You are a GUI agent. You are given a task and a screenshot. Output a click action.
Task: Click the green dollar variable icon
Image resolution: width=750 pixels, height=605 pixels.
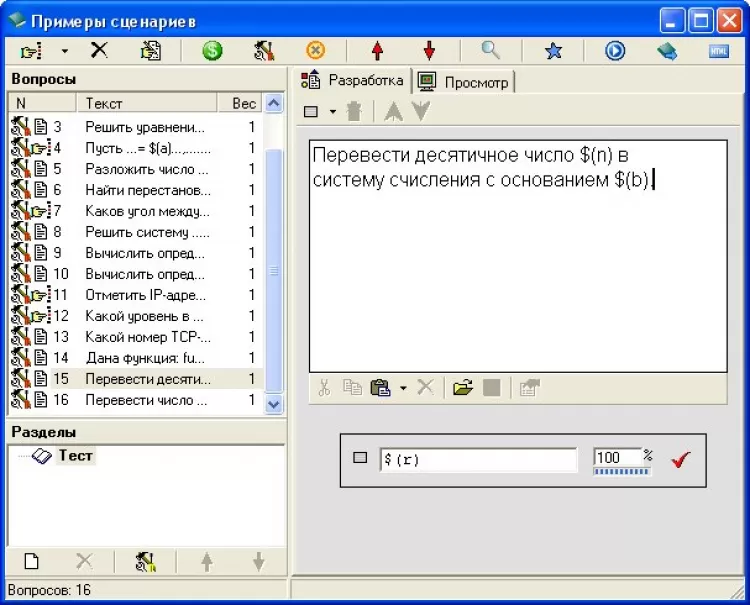212,51
